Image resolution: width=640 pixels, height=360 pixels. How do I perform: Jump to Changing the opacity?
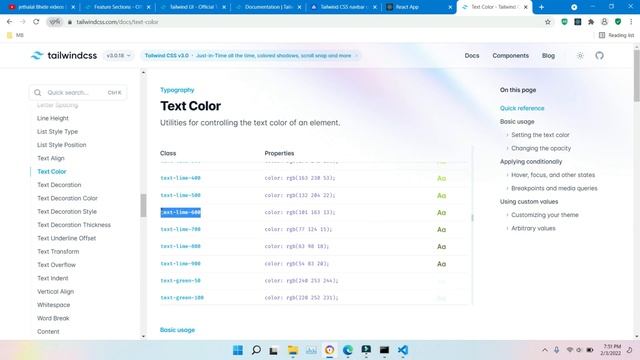point(541,148)
